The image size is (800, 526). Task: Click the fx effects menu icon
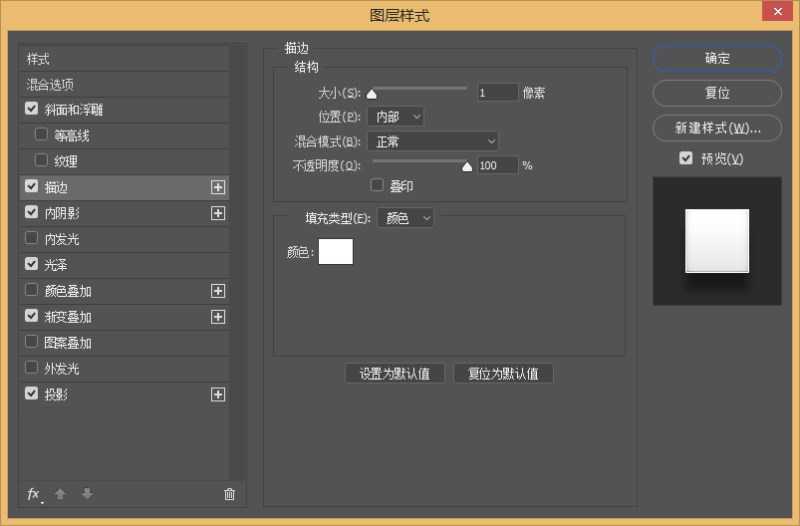(33, 494)
